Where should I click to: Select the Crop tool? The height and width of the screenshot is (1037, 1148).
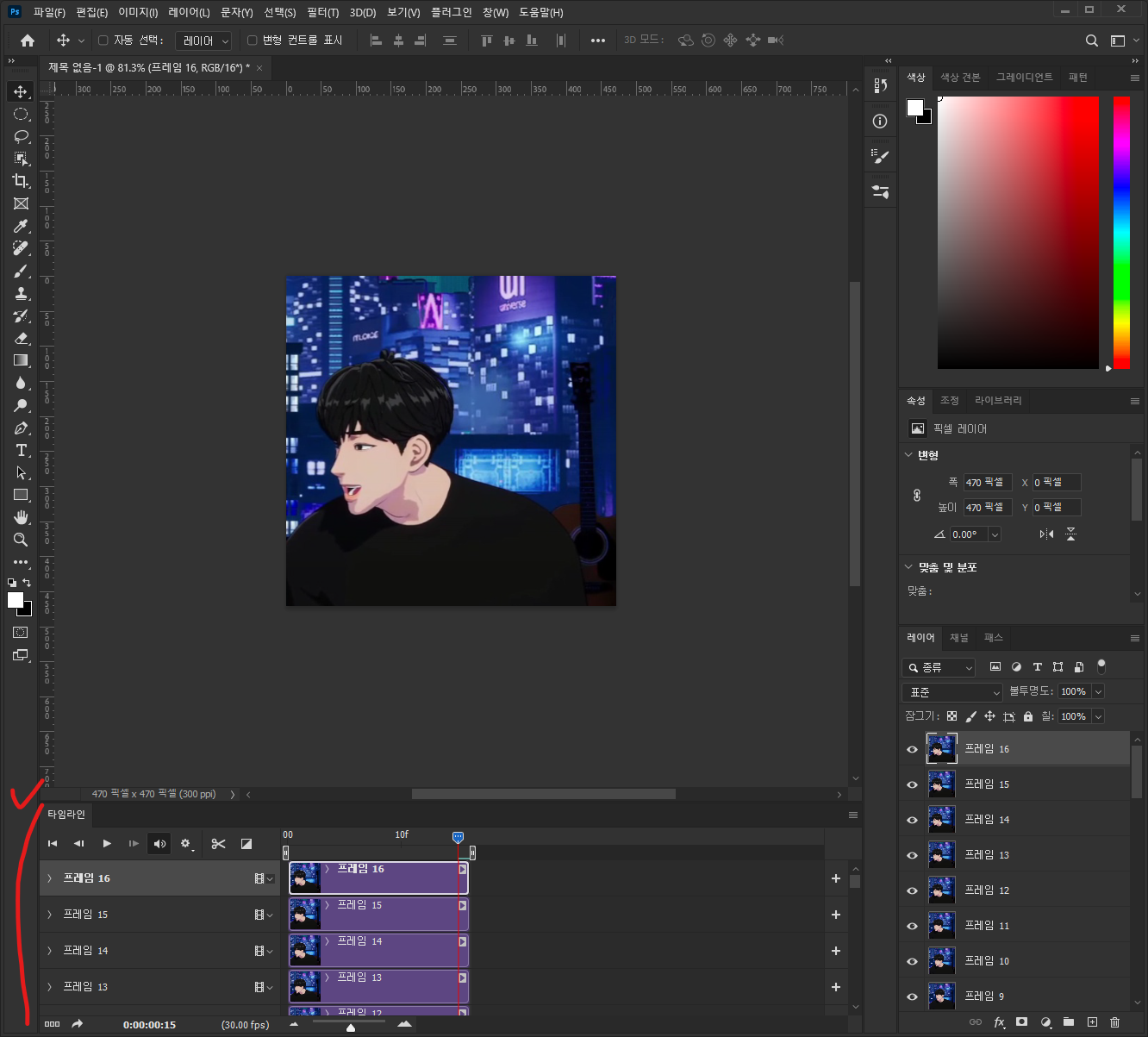click(x=21, y=181)
